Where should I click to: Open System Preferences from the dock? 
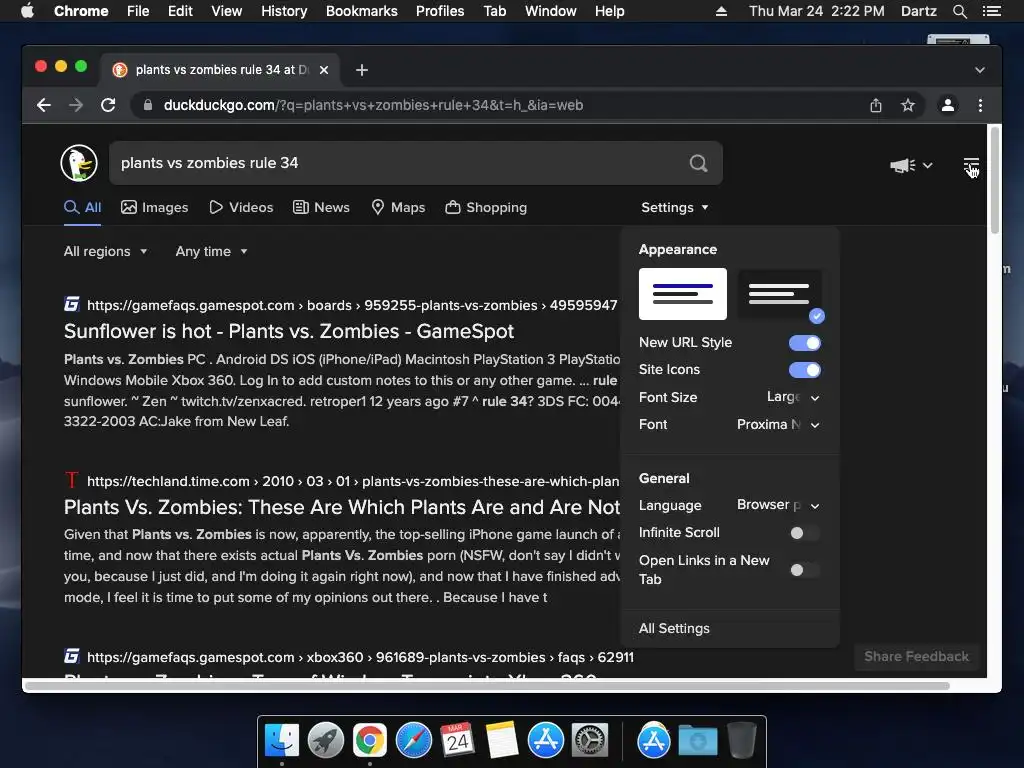590,741
